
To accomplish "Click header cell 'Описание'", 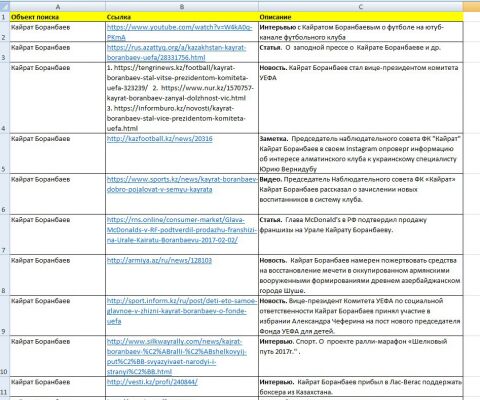I will point(361,17).
